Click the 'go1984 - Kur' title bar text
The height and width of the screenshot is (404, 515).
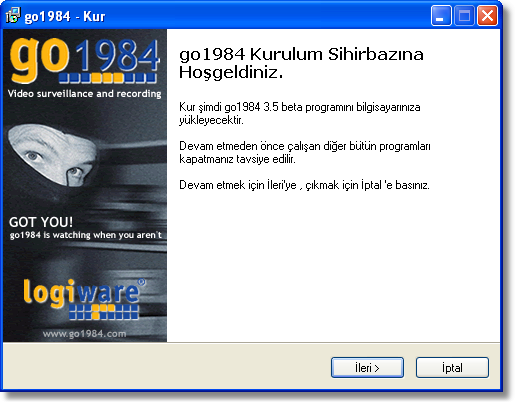[x=65, y=16]
